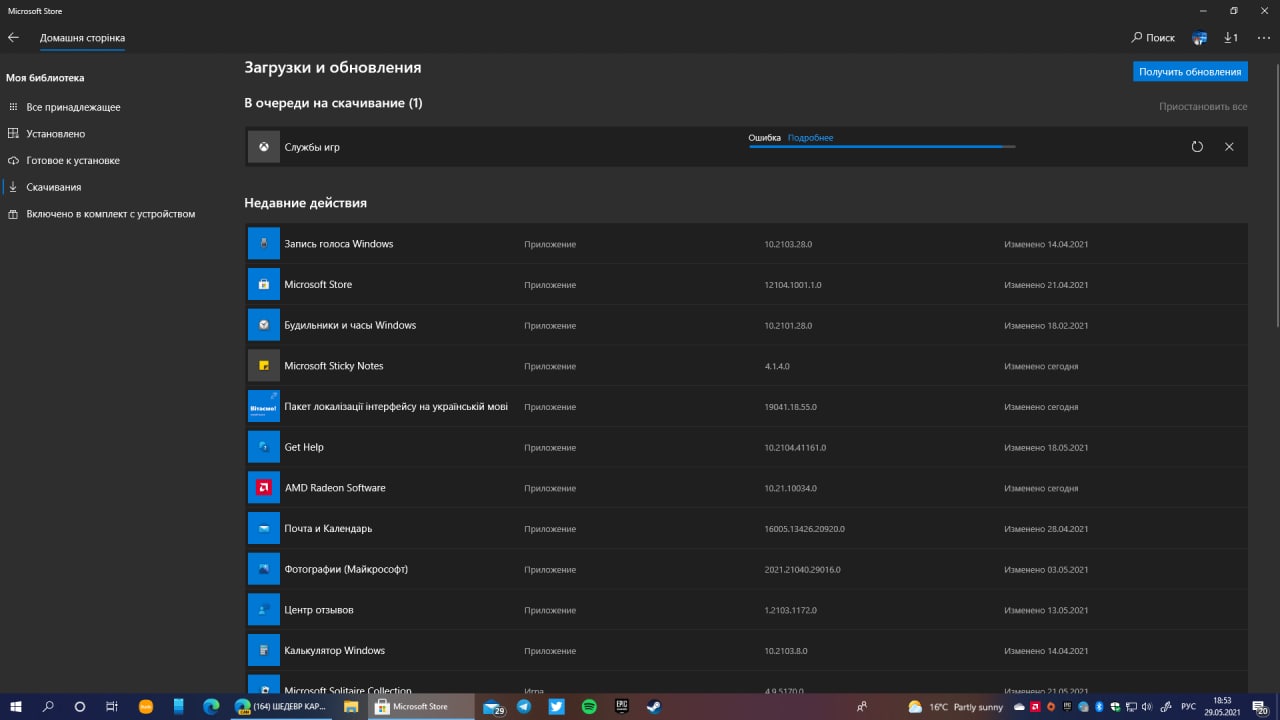Open Калькулятор Windows entry name
Screen dimensions: 1280x720
tap(335, 650)
